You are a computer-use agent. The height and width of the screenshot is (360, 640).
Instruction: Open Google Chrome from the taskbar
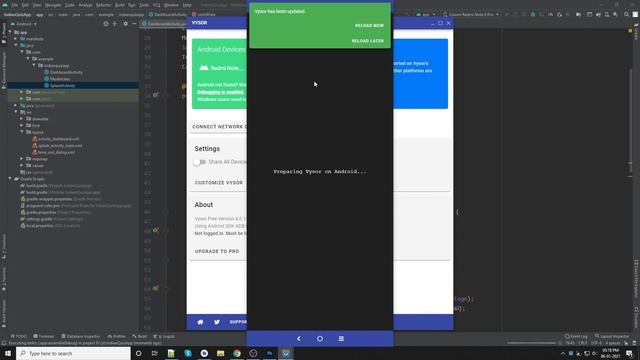click(x=237, y=353)
